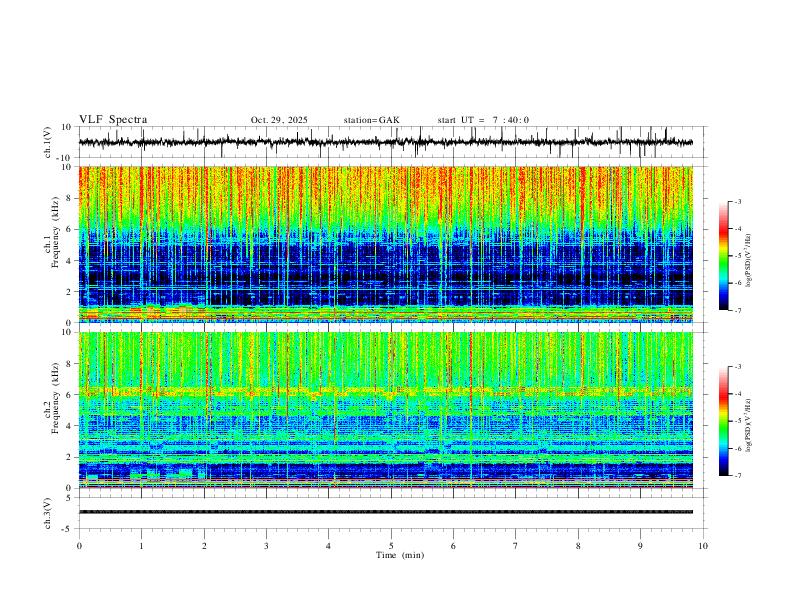
Task: Click the ch.2 'Frequency (kHz)' axis label
Action: [55, 398]
